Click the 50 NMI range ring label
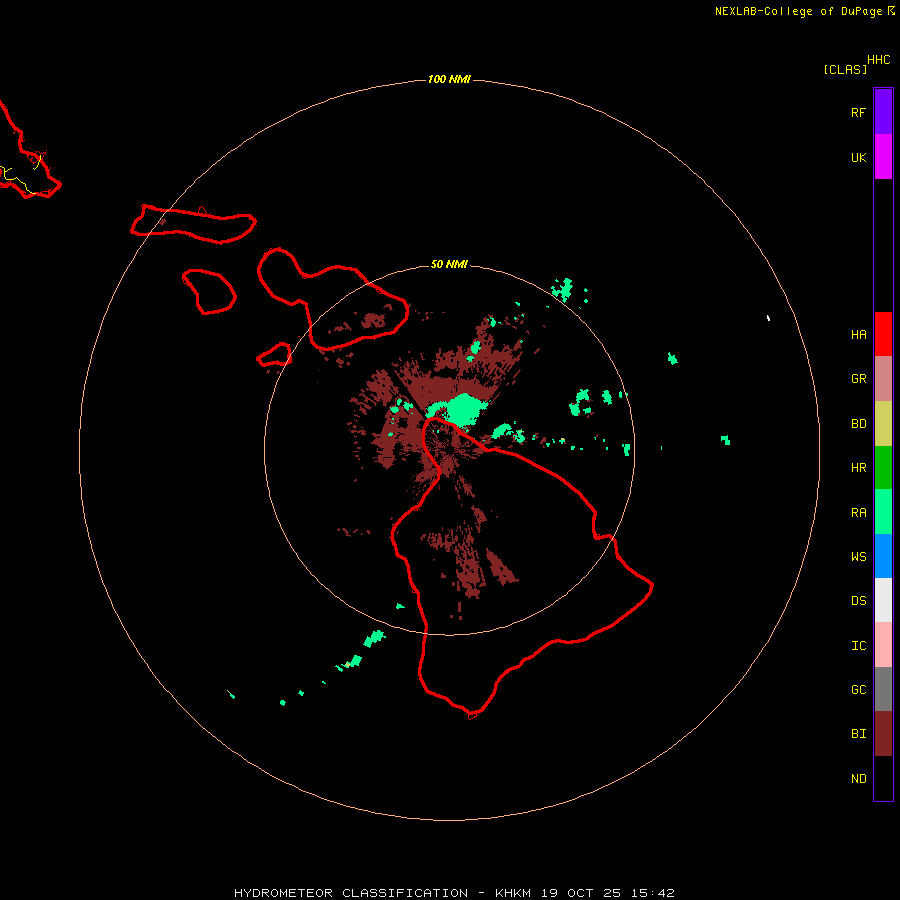The width and height of the screenshot is (900, 900). [x=449, y=264]
